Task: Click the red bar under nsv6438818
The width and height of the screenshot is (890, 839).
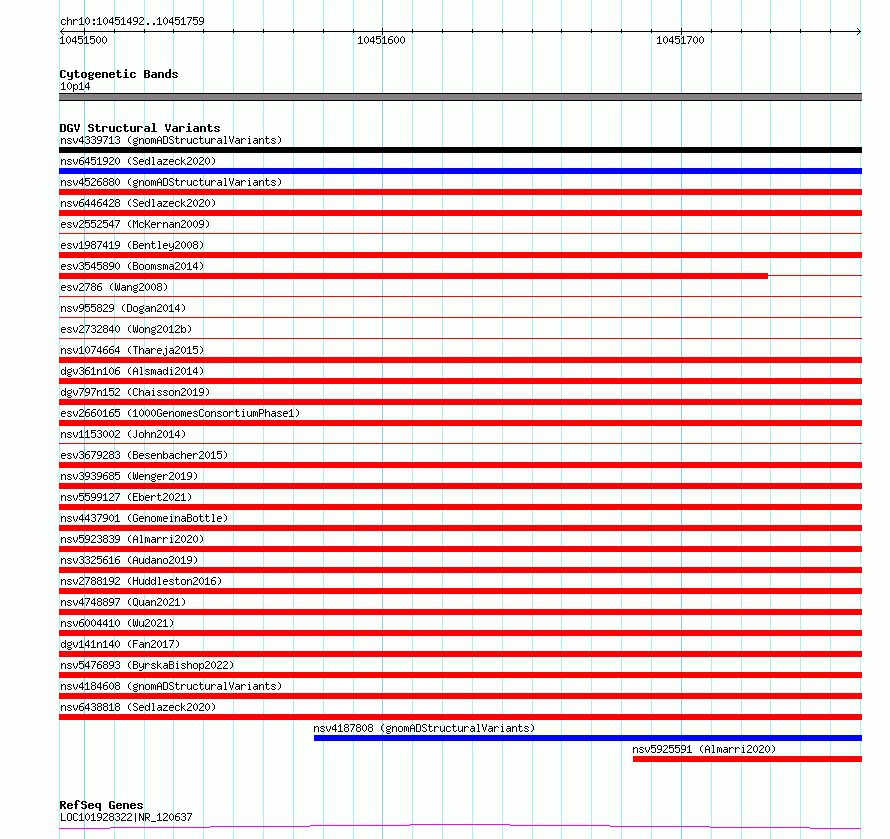Action: [460, 717]
